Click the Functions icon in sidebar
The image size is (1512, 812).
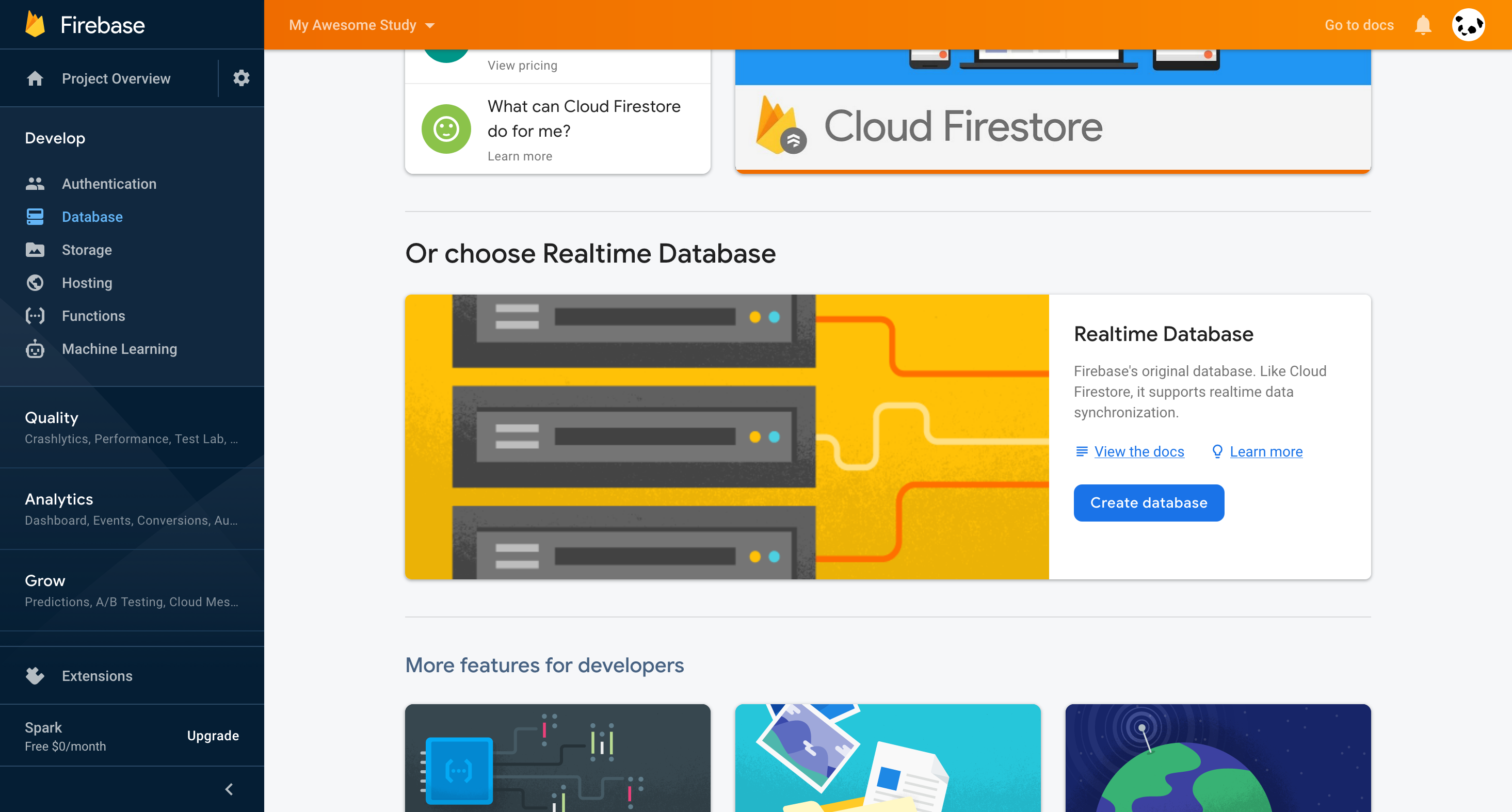pyautogui.click(x=35, y=316)
